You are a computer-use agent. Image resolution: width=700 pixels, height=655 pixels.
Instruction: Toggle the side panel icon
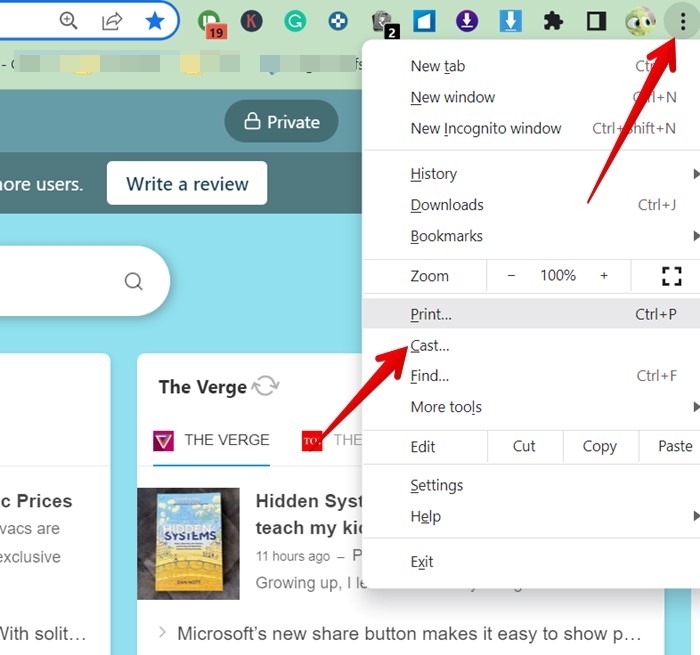click(596, 21)
